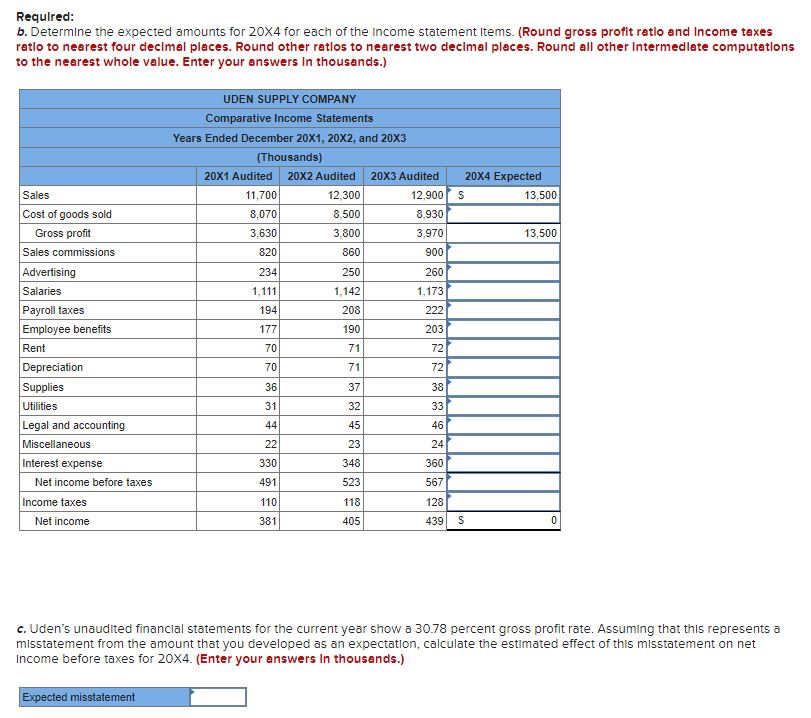Click the Comparative Income Statements heading

click(x=289, y=118)
